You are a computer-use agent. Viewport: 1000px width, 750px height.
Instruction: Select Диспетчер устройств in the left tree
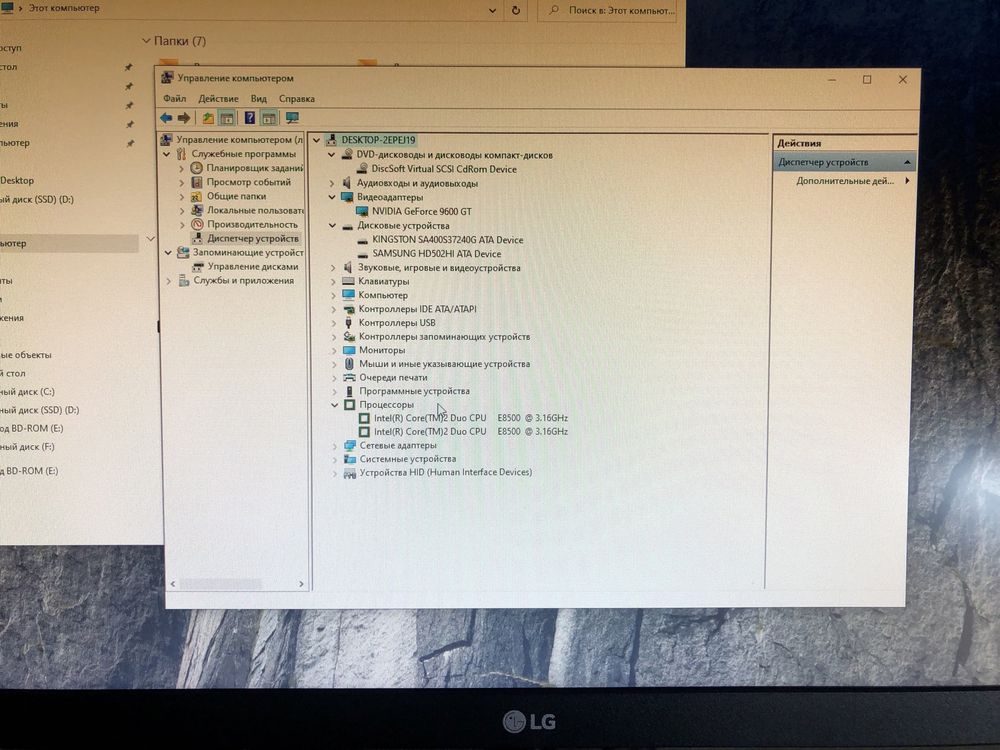253,239
